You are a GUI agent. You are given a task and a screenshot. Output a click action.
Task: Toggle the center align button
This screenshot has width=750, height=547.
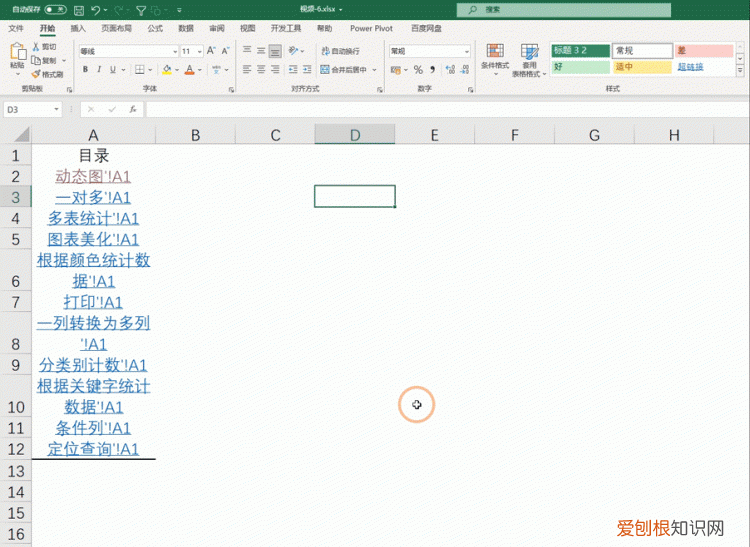[261, 70]
